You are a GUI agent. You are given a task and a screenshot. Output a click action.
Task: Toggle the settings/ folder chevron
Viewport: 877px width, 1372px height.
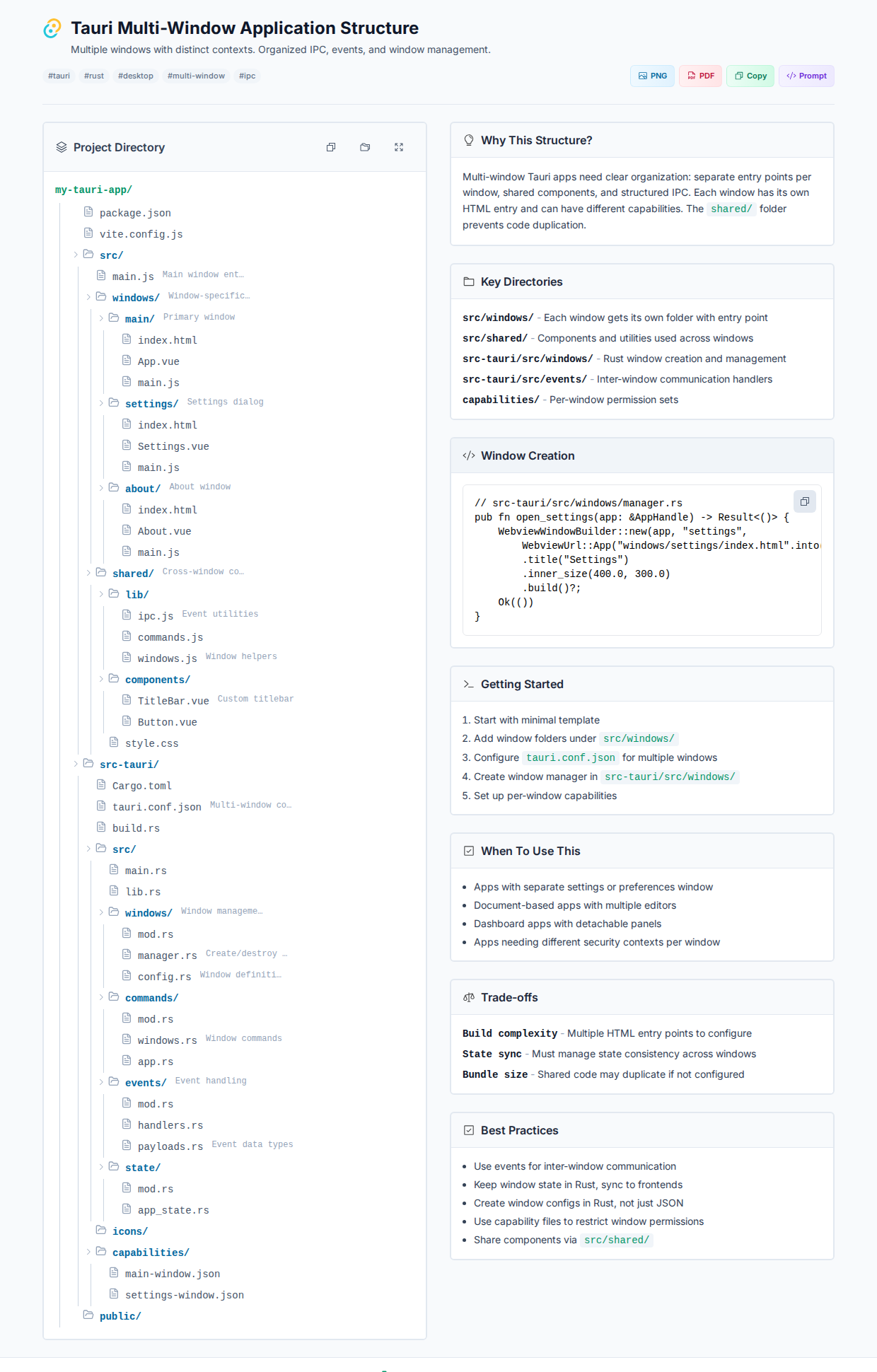pos(101,403)
